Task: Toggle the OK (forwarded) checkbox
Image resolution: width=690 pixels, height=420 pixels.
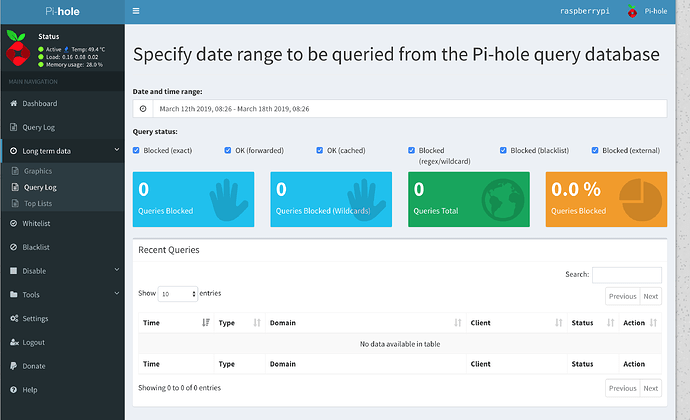Action: coord(229,151)
